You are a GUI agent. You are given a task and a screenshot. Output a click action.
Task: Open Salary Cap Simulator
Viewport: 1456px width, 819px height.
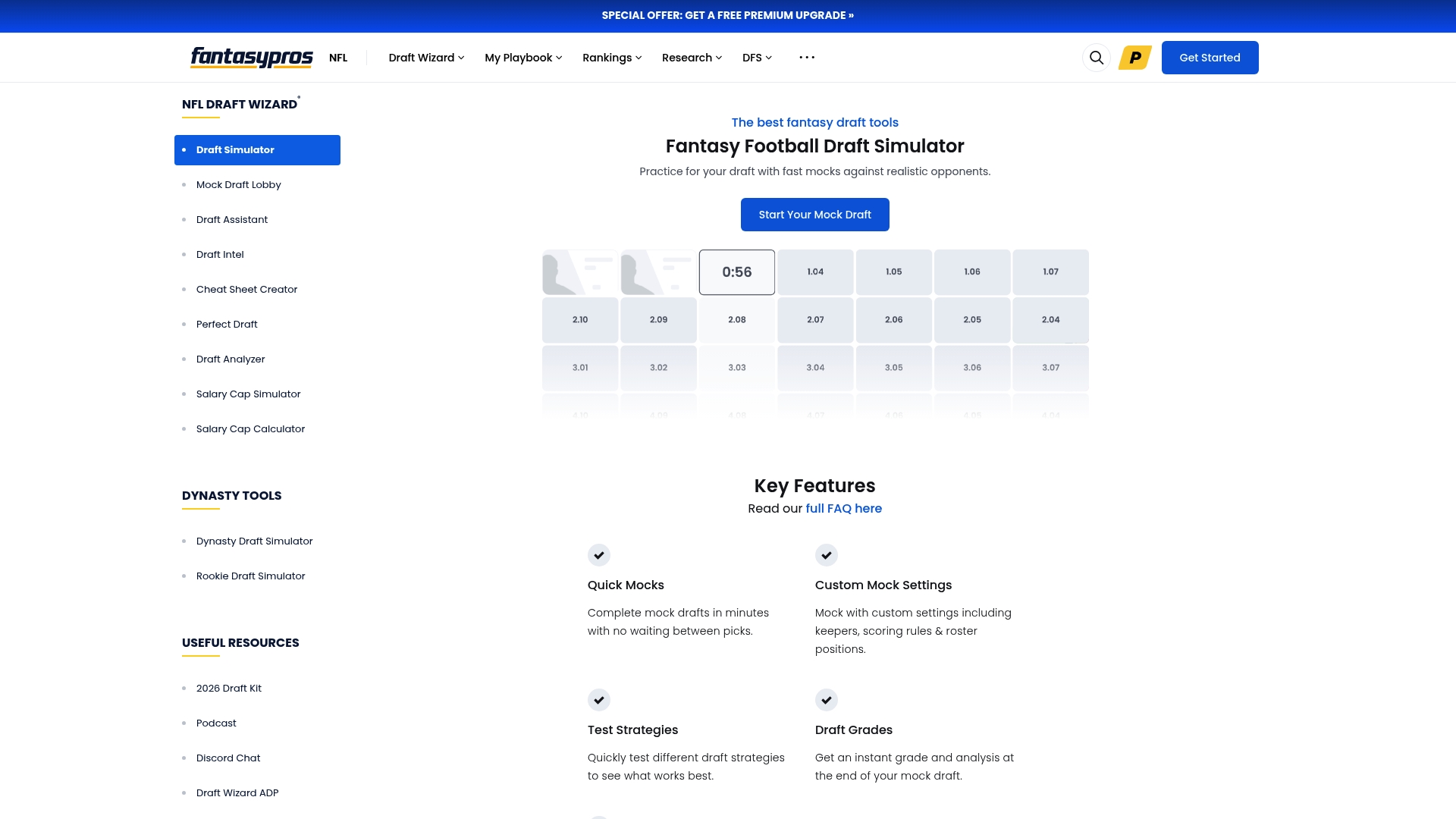248,394
